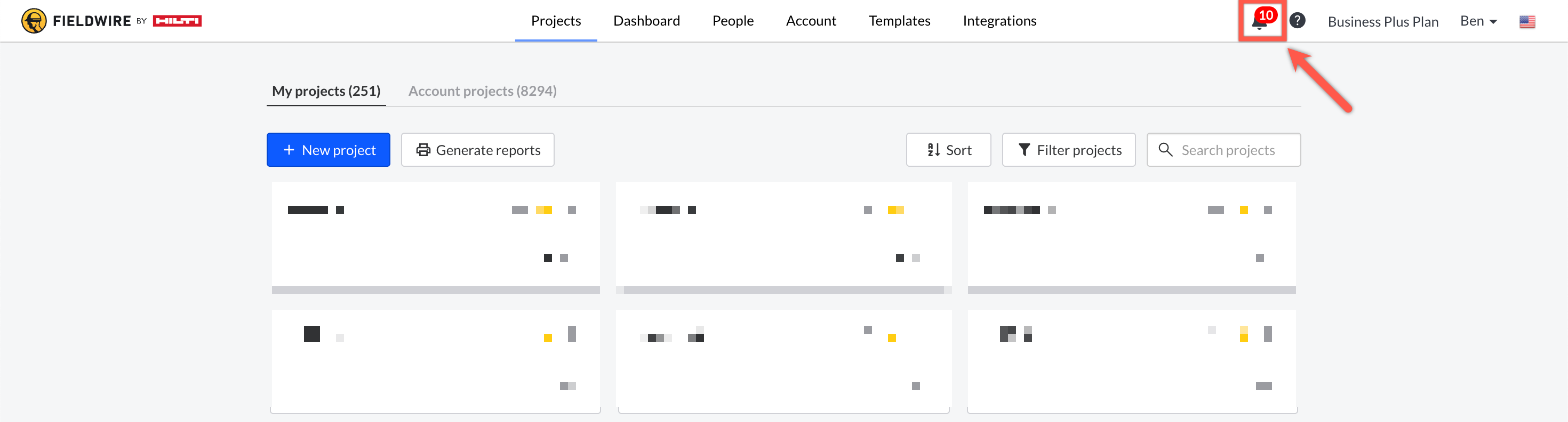Open the Account menu item
1568x422 pixels.
(811, 21)
